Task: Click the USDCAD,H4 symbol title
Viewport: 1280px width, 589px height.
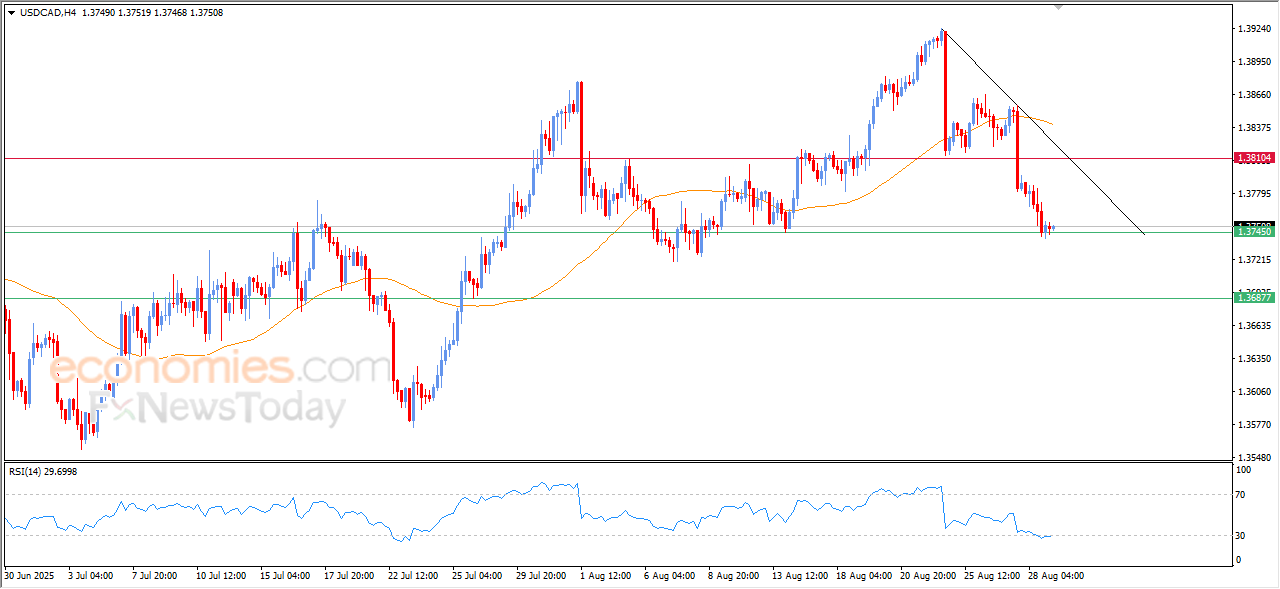Action: [x=46, y=13]
